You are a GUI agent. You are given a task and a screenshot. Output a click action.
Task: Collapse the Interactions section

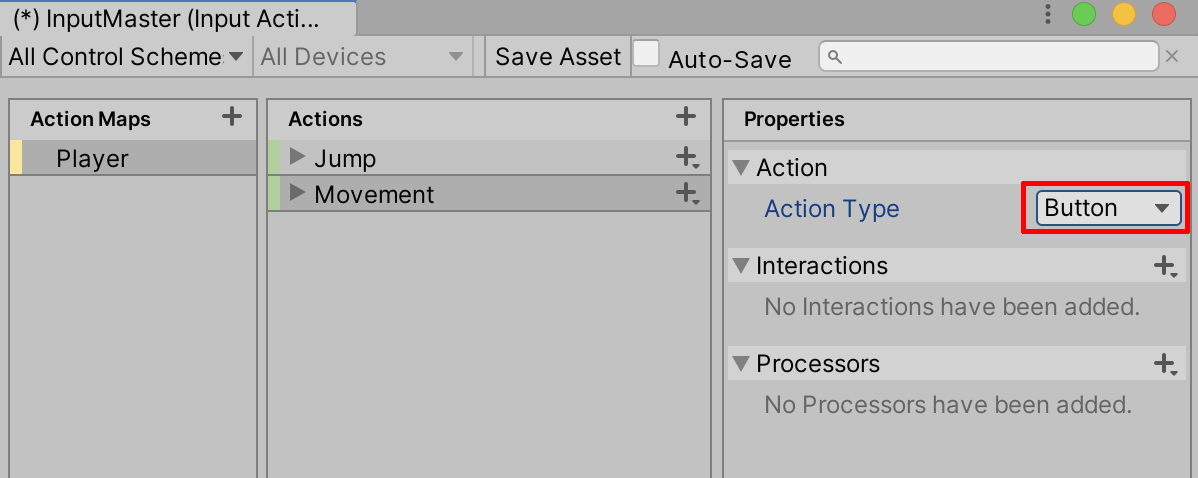coord(741,266)
